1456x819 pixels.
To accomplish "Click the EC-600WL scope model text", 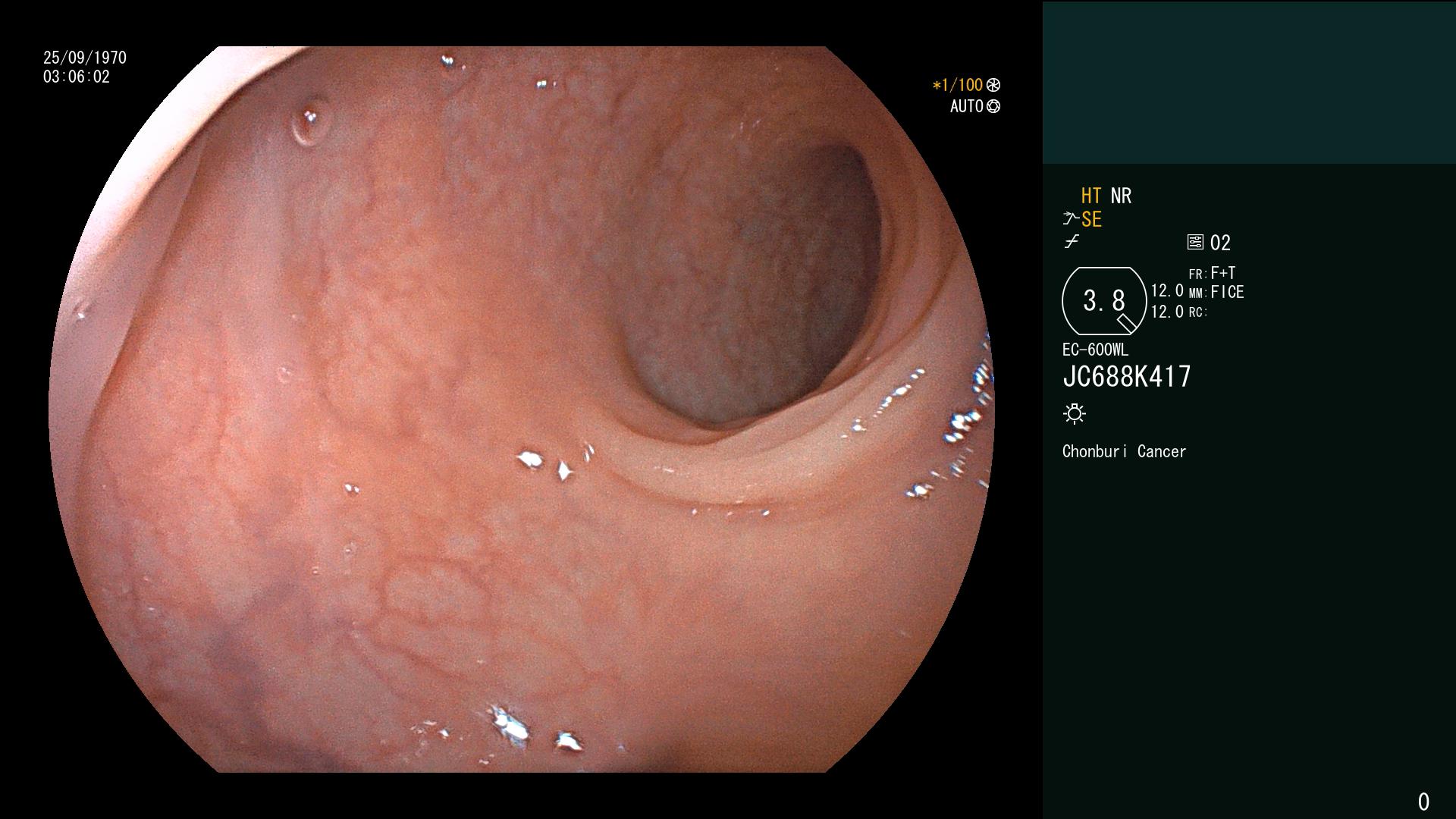I will (1095, 350).
